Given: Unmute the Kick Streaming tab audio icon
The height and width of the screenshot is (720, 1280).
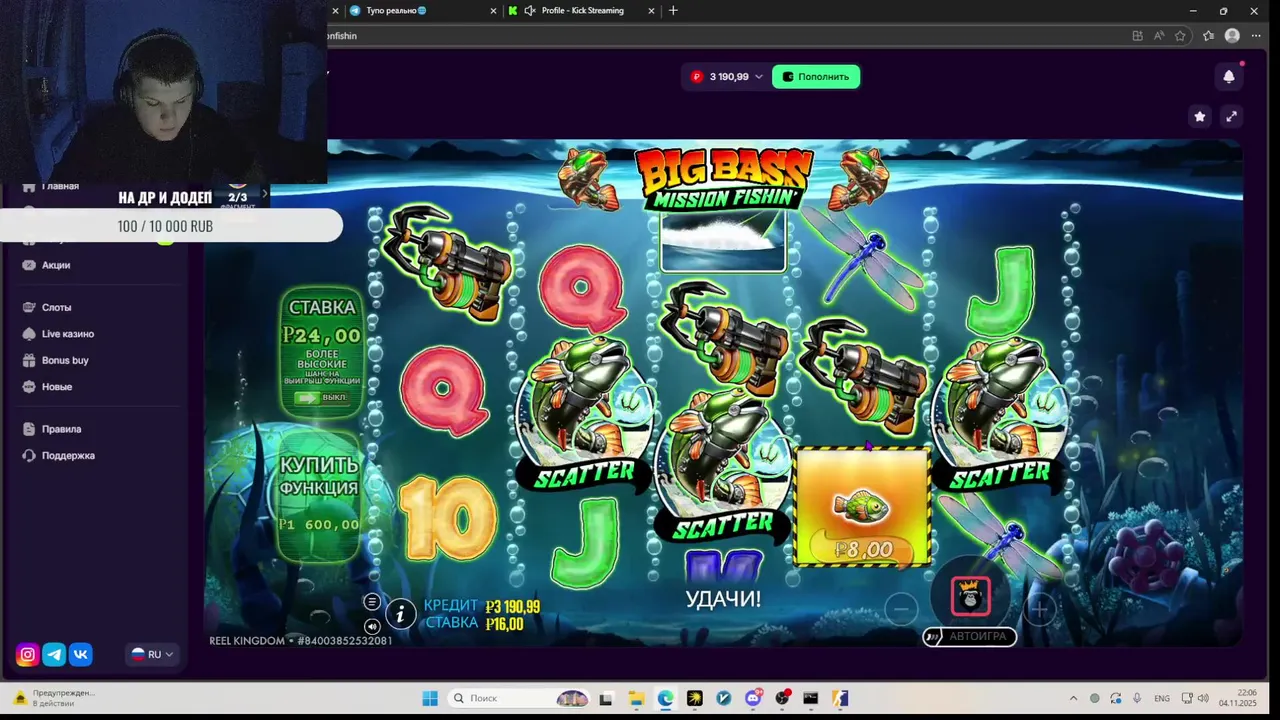Looking at the screenshot, I should coord(529,11).
